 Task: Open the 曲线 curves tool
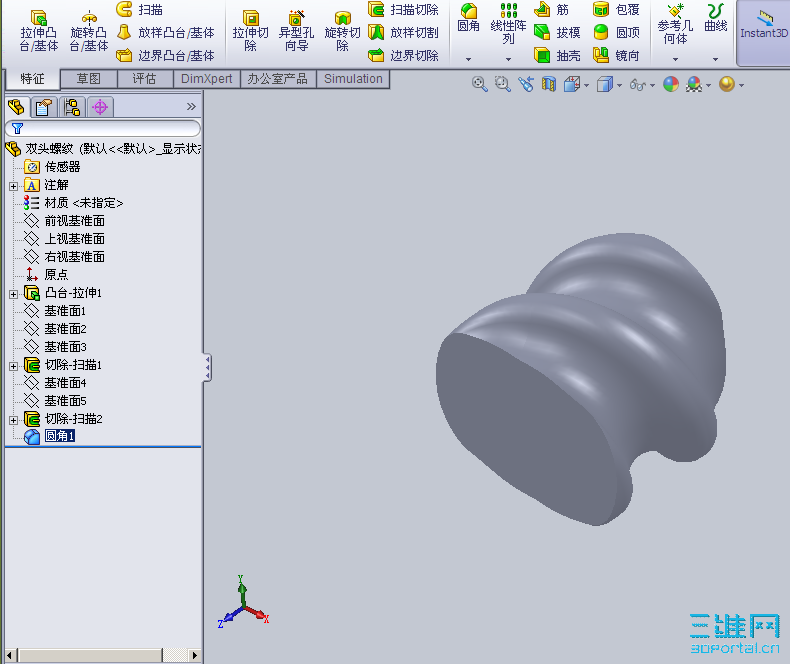[x=715, y=18]
